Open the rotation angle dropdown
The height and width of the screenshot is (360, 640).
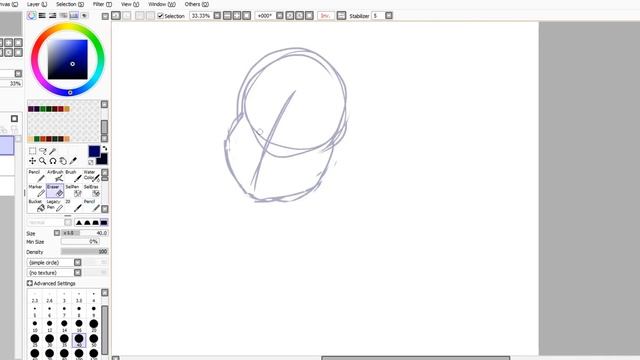click(280, 16)
